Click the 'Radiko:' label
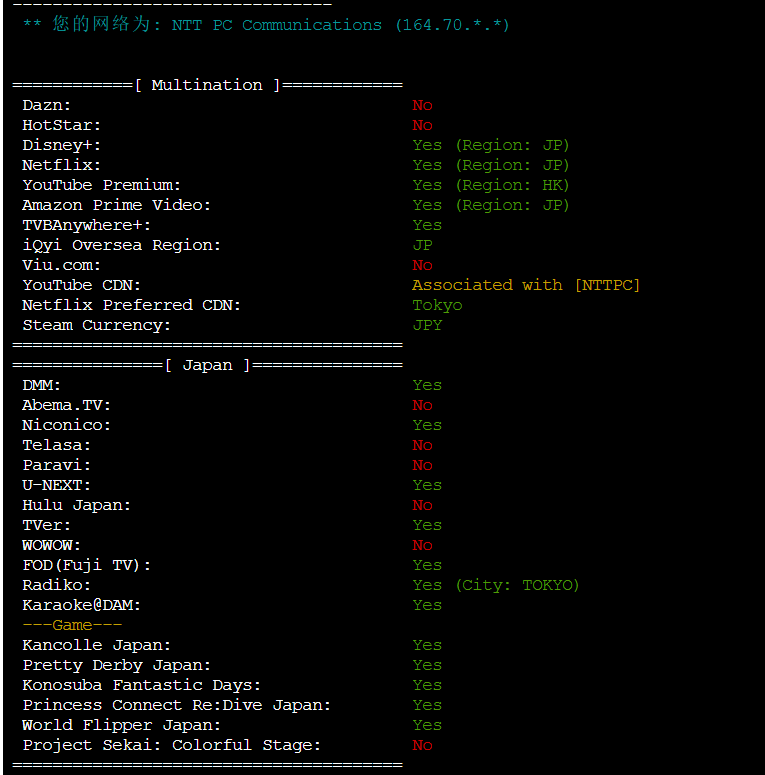 (56, 585)
